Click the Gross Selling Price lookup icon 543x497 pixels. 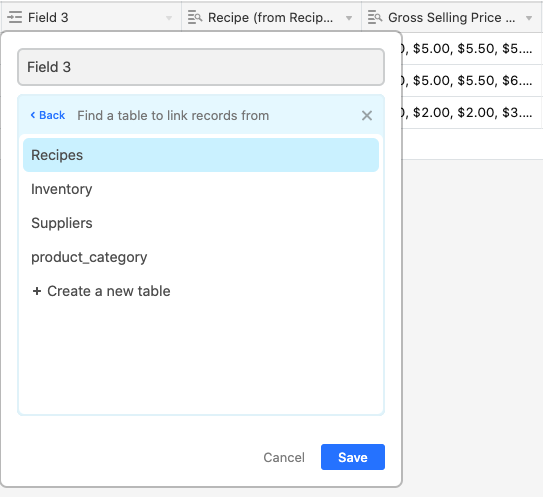pos(375,17)
